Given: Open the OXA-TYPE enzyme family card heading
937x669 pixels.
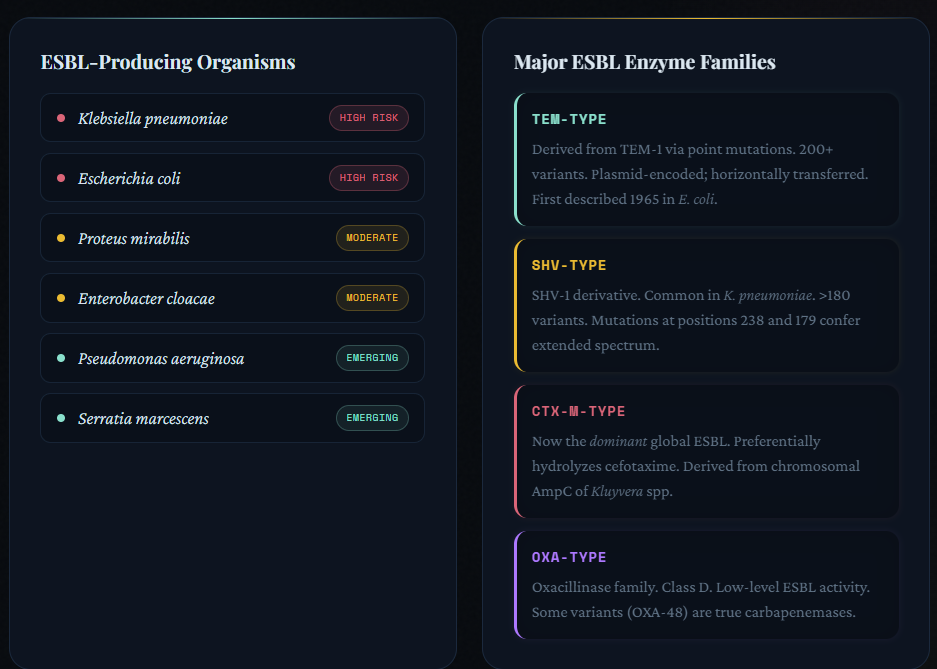Looking at the screenshot, I should click(x=569, y=557).
